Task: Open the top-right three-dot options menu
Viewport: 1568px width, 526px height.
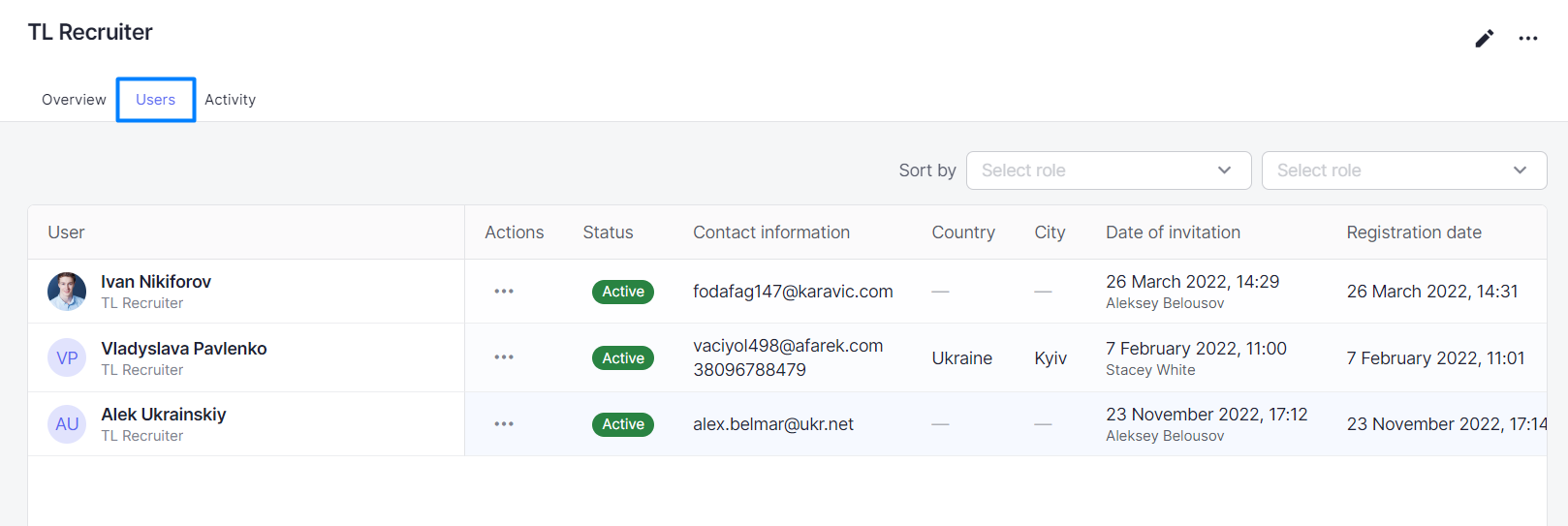Action: coord(1528,39)
